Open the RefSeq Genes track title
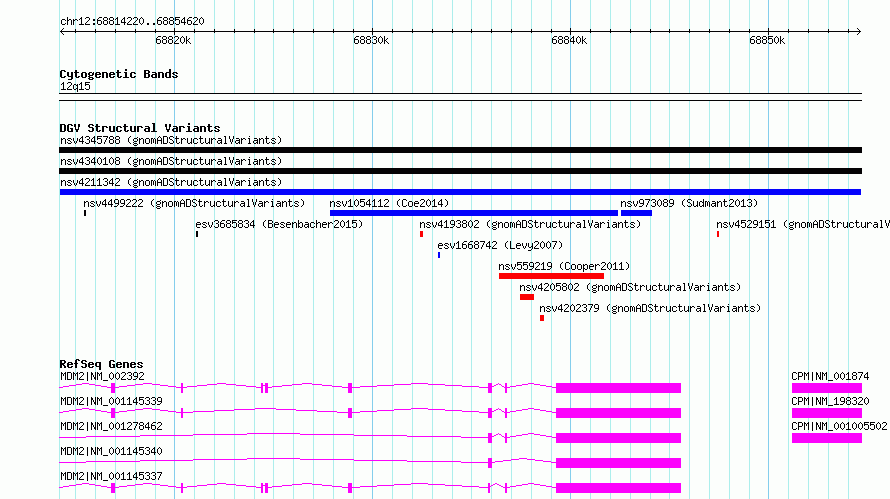The height and width of the screenshot is (499, 890). (x=101, y=364)
